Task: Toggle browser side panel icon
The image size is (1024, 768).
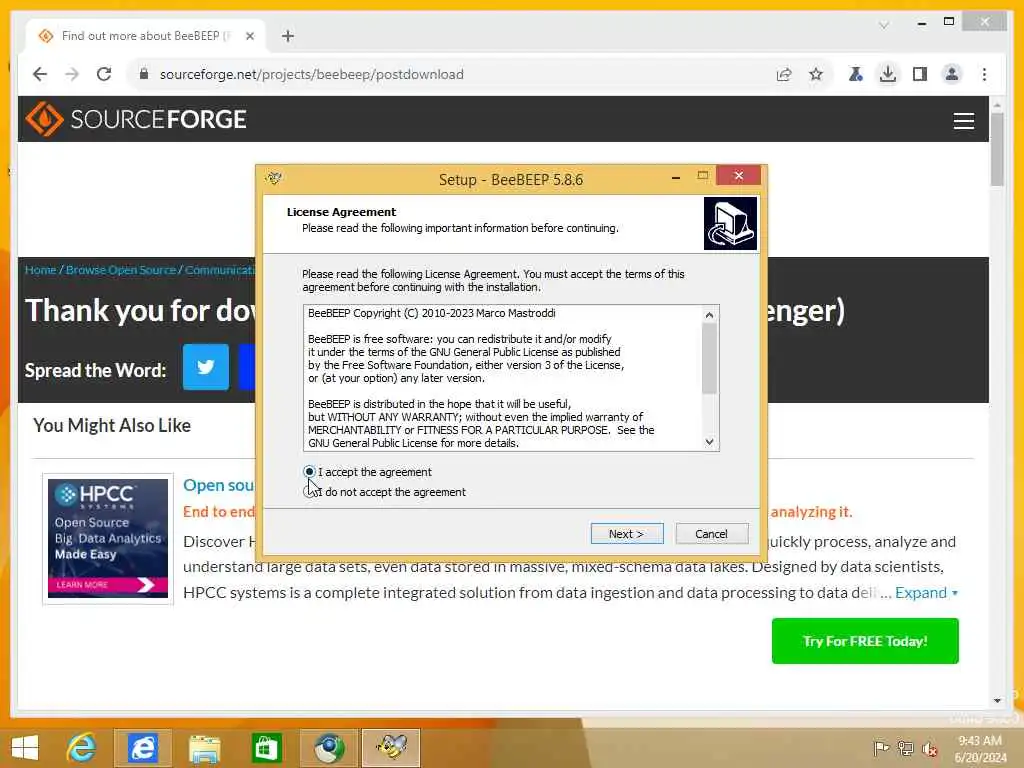Action: (x=920, y=74)
